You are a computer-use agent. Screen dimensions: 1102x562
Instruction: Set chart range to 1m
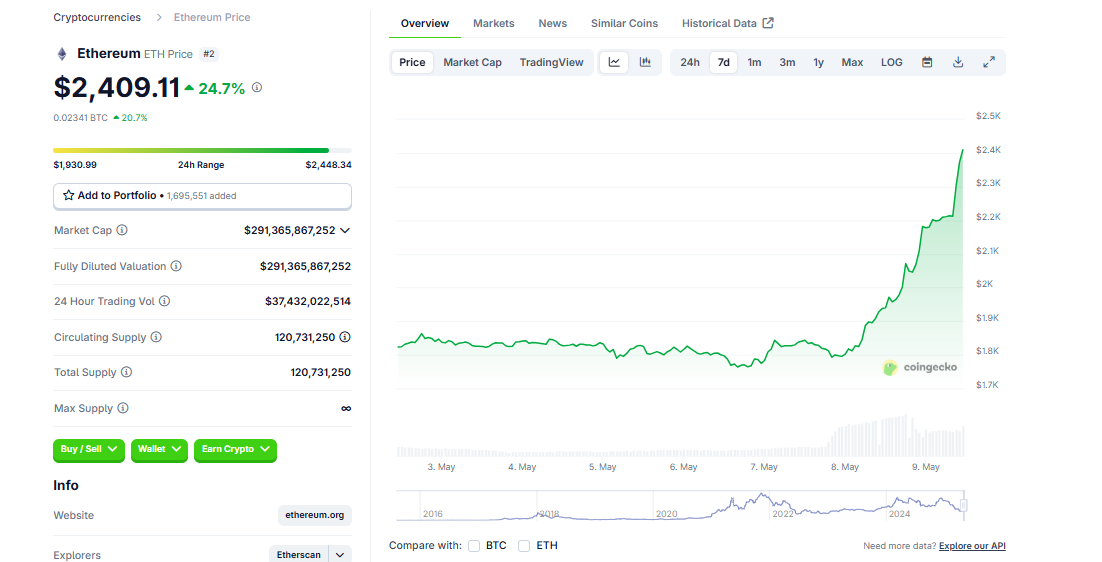pos(754,62)
